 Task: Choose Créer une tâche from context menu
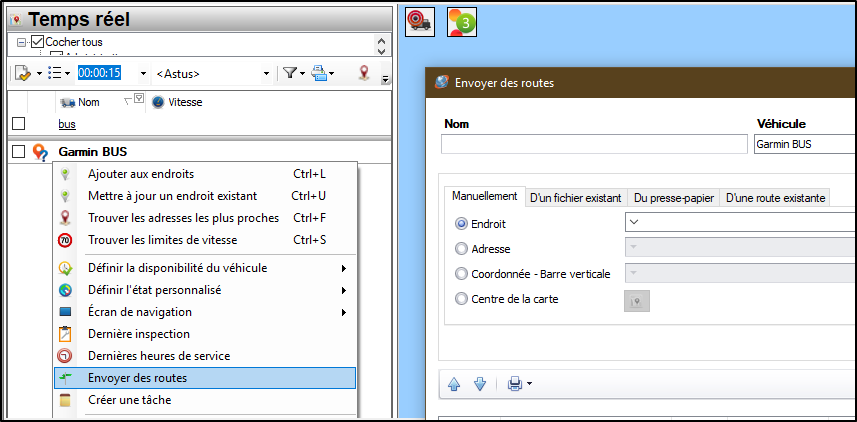tap(129, 400)
